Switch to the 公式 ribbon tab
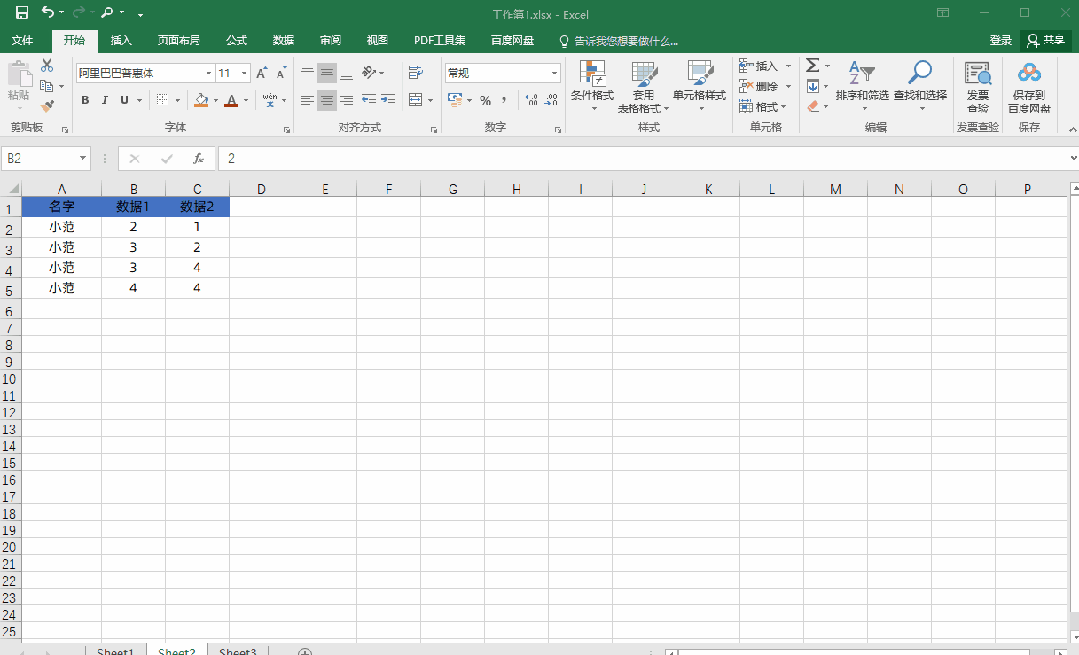 click(236, 40)
